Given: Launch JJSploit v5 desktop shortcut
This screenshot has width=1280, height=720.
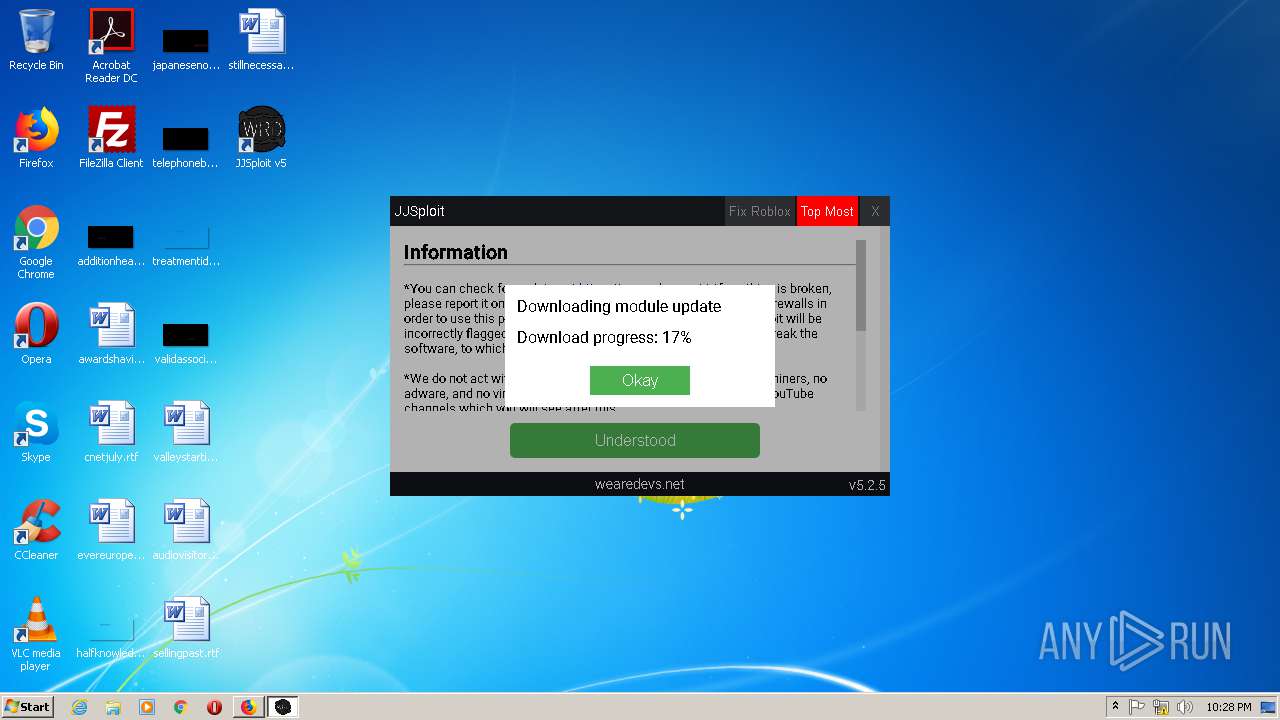Looking at the screenshot, I should click(261, 138).
